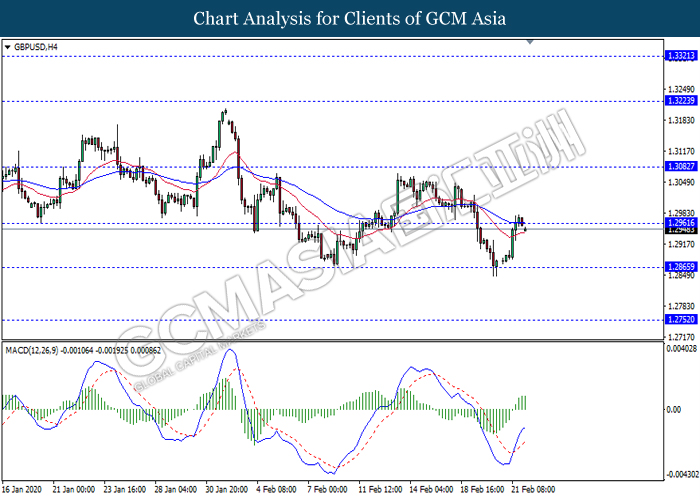
Task: Click the 30 Jan 20:00 time label
Action: pos(227,490)
